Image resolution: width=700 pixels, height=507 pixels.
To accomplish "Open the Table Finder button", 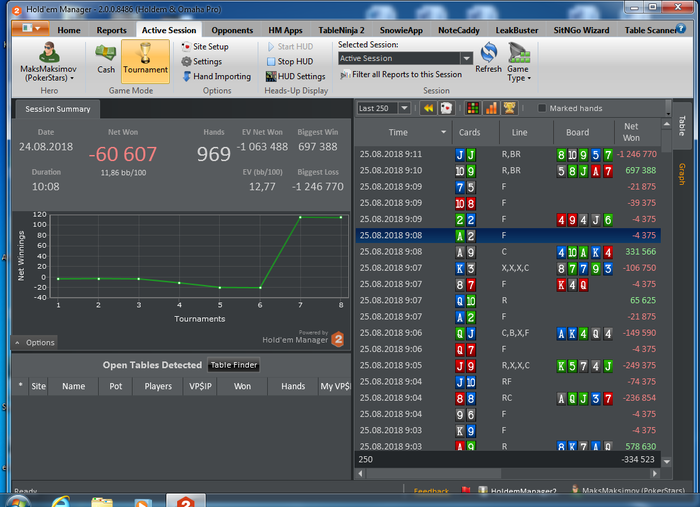I will pyautogui.click(x=234, y=365).
